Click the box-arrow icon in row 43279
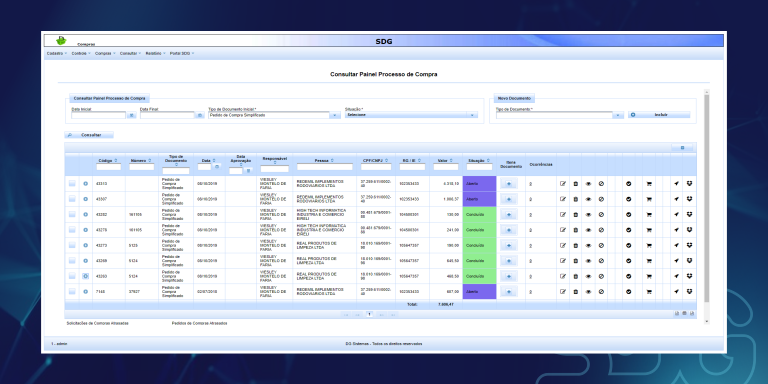 click(x=690, y=230)
